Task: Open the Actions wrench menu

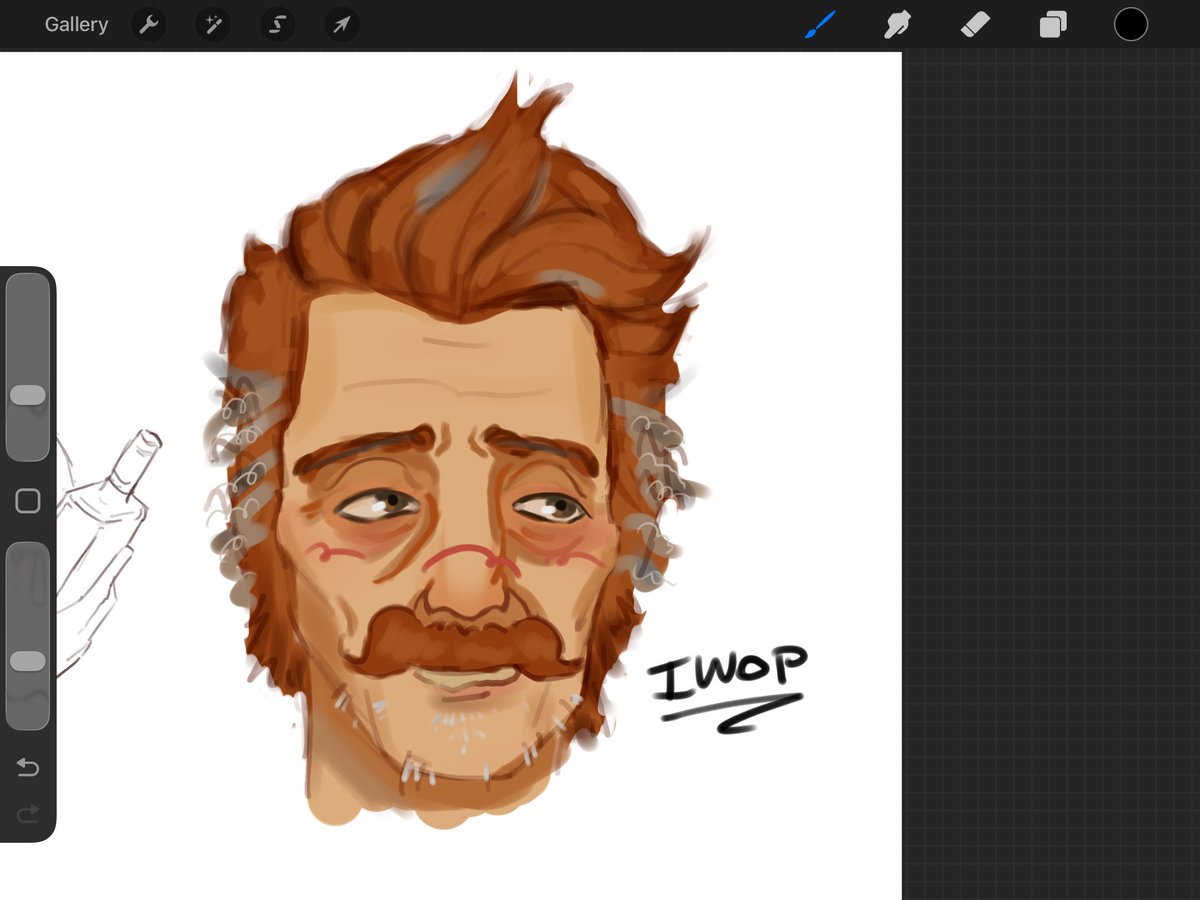Action: click(149, 25)
